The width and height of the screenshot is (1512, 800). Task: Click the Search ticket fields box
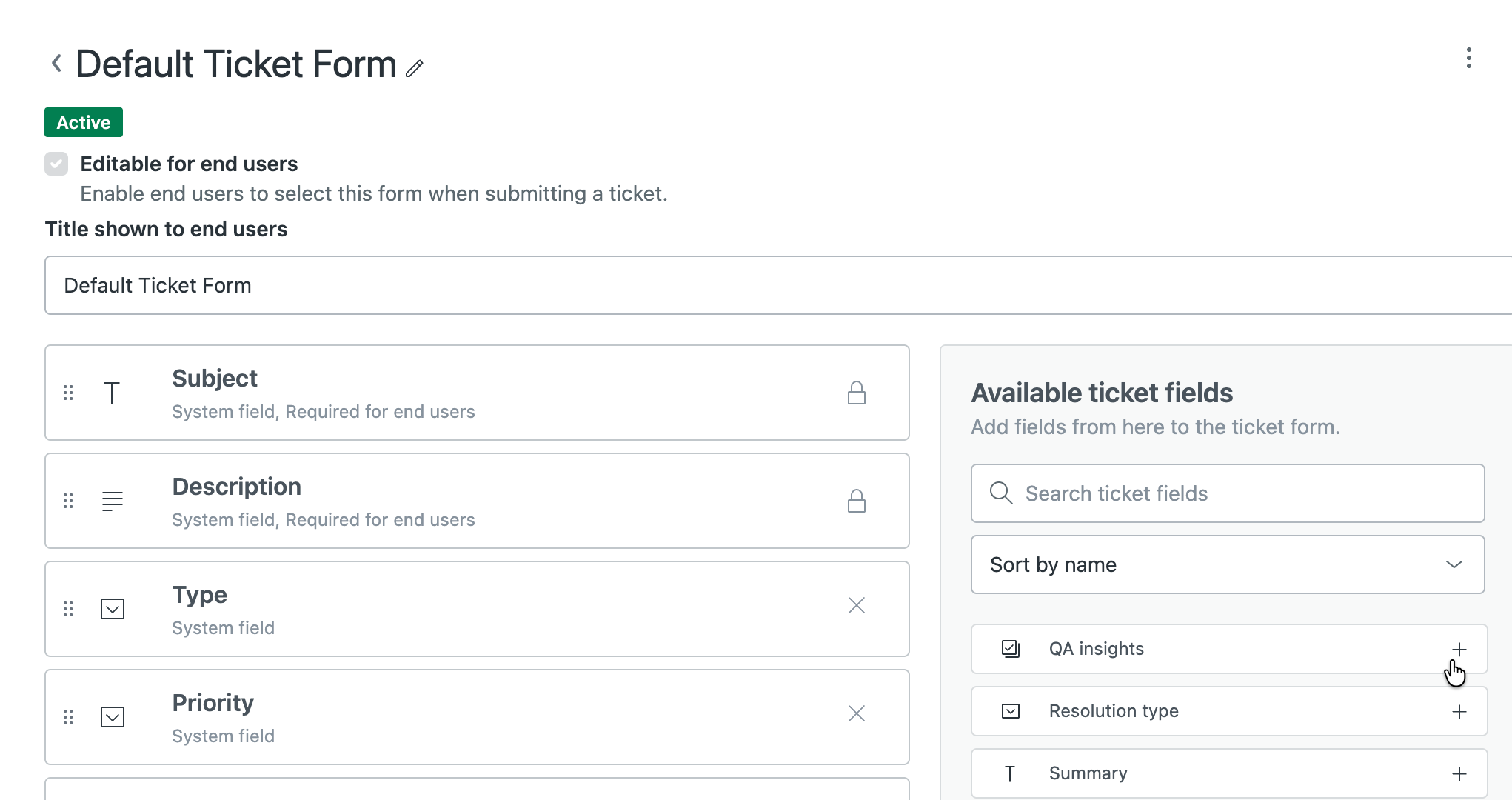[x=1227, y=494]
